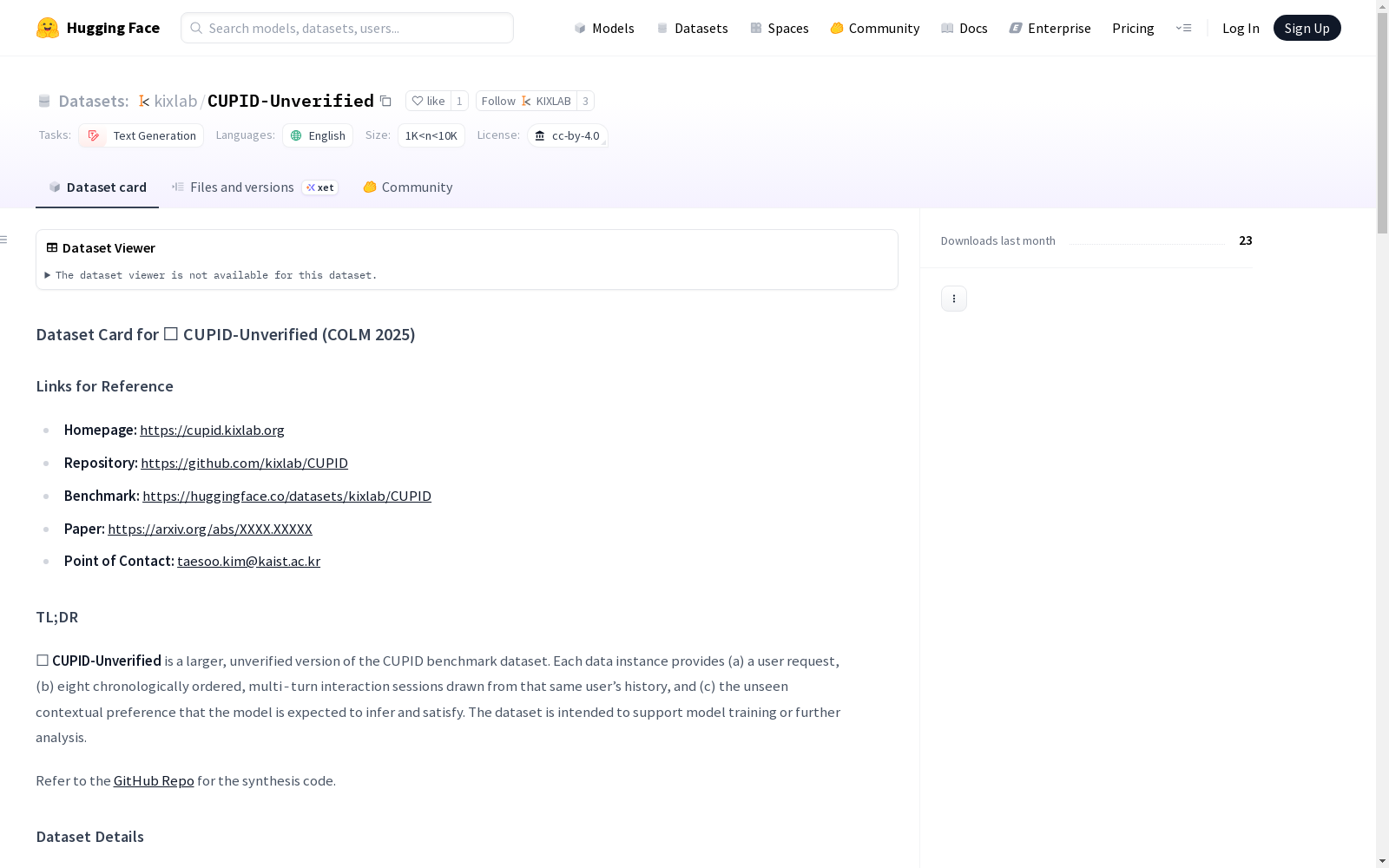Image resolution: width=1389 pixels, height=868 pixels.
Task: Open the GitHub Repo synthesis code link
Action: tap(154, 780)
